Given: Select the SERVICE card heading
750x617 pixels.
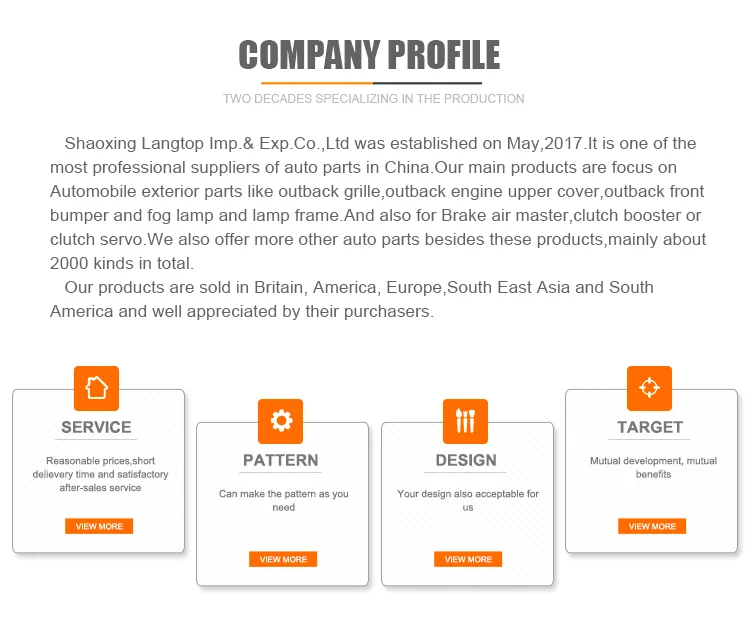Looking at the screenshot, I should 96,427.
